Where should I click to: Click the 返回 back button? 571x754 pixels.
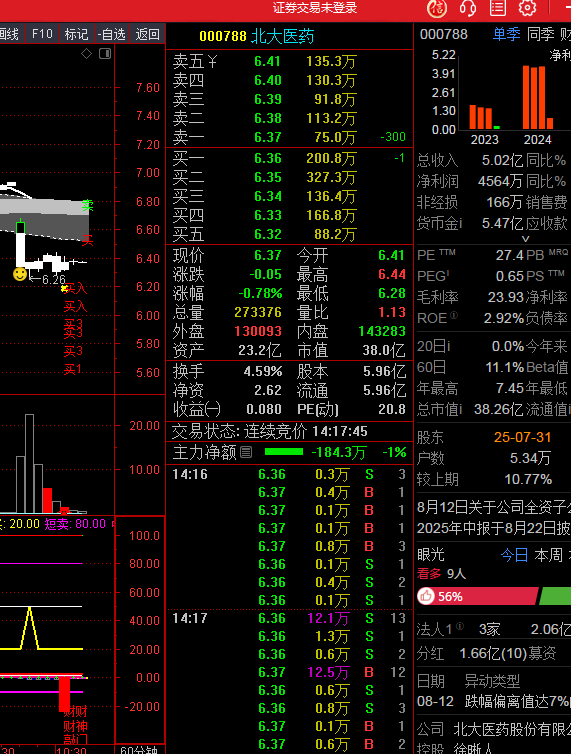[147, 34]
